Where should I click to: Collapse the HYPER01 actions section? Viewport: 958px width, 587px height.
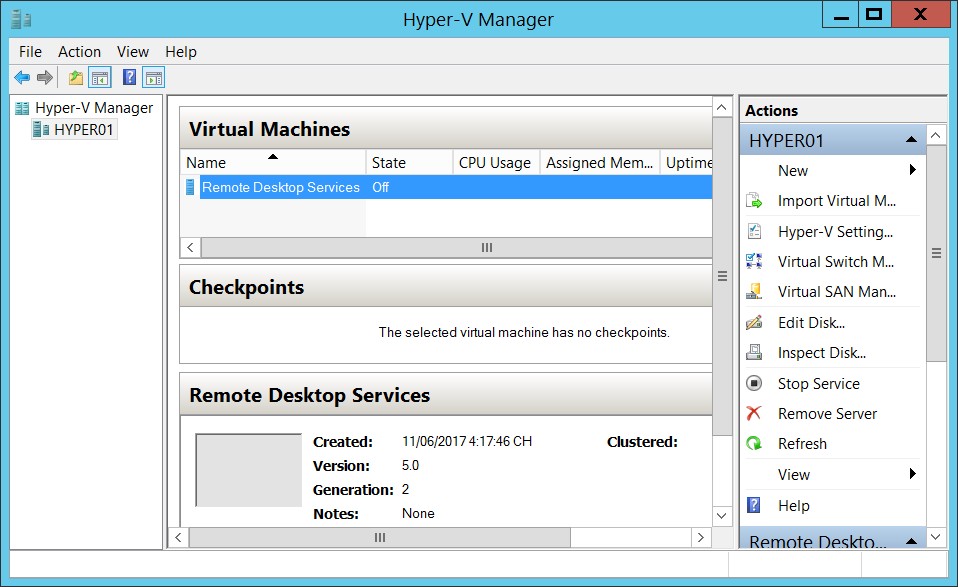click(x=912, y=140)
